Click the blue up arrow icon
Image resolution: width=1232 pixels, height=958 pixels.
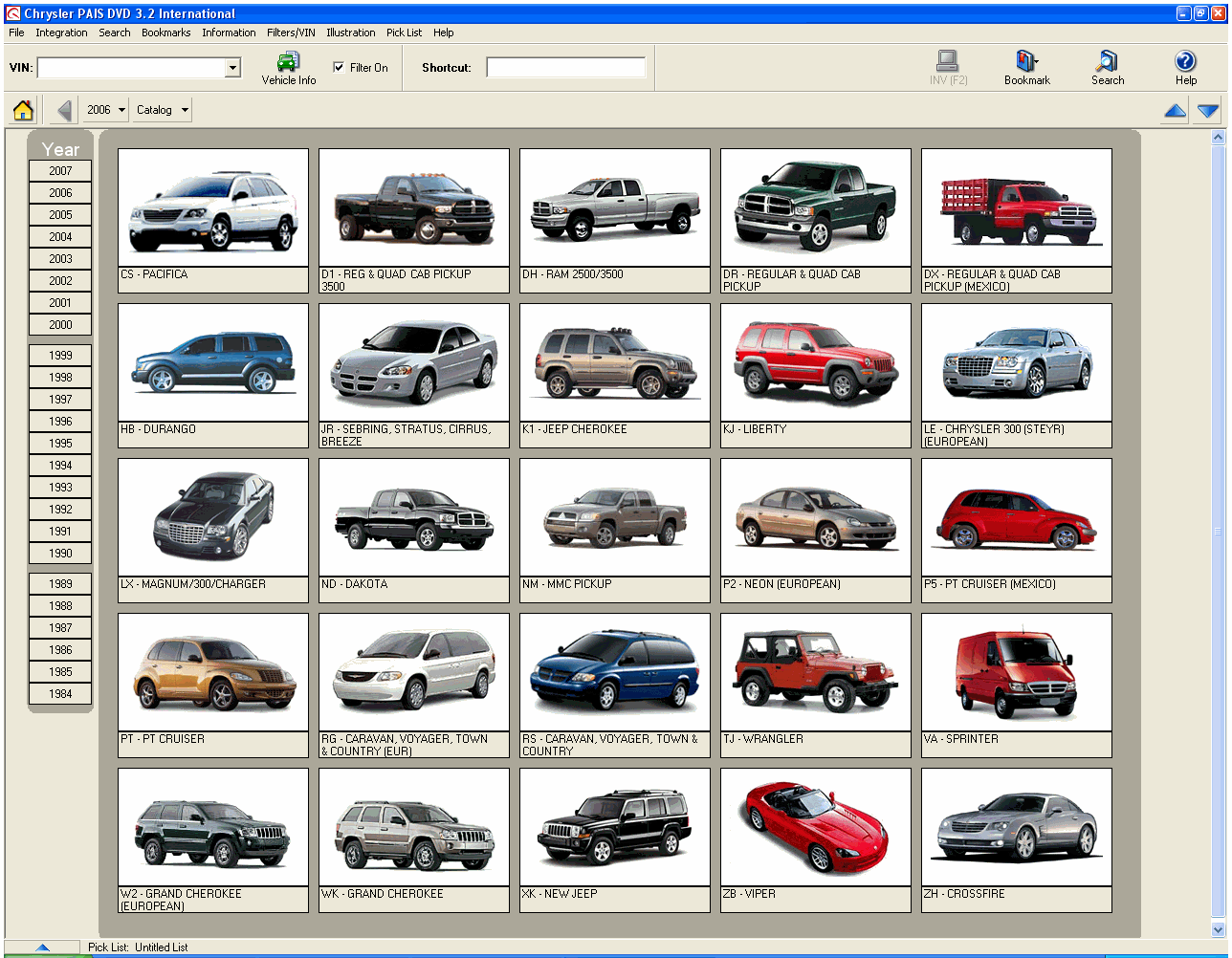(1175, 111)
